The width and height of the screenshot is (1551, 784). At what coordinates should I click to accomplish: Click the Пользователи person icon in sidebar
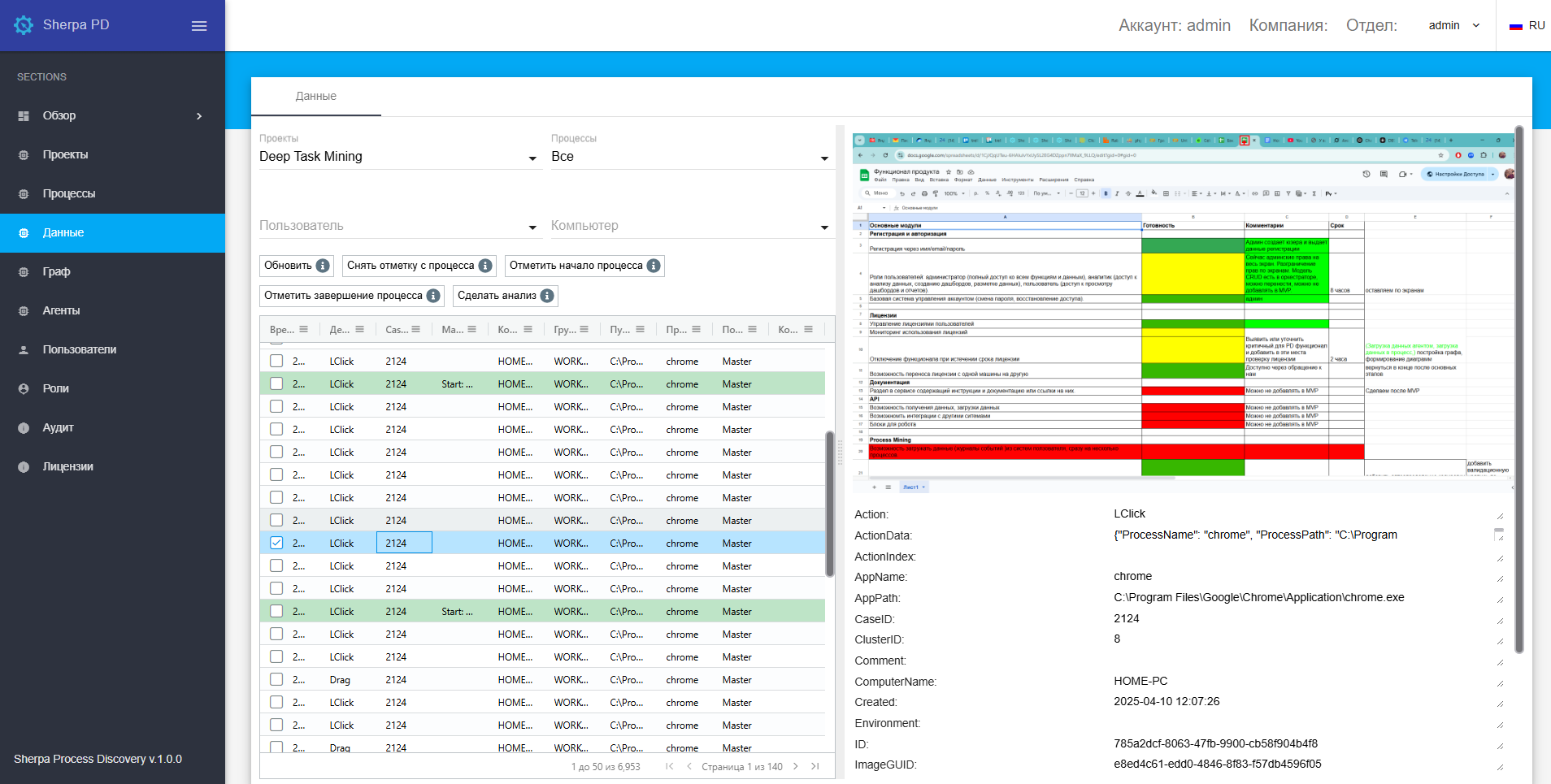coord(24,350)
